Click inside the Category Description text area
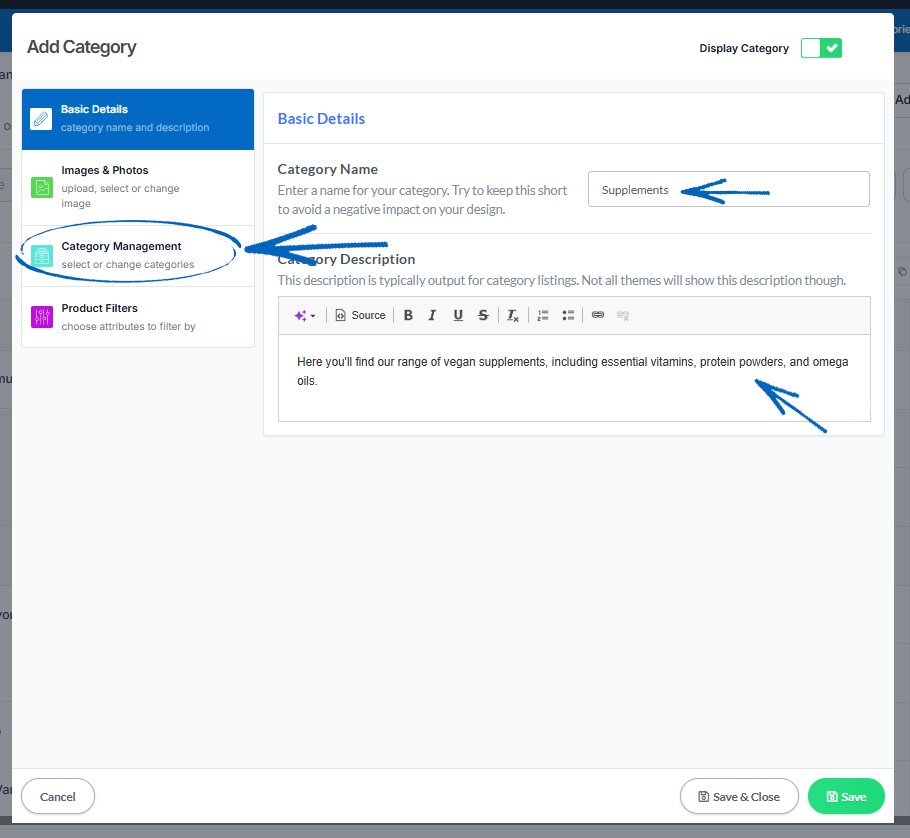 pyautogui.click(x=574, y=378)
